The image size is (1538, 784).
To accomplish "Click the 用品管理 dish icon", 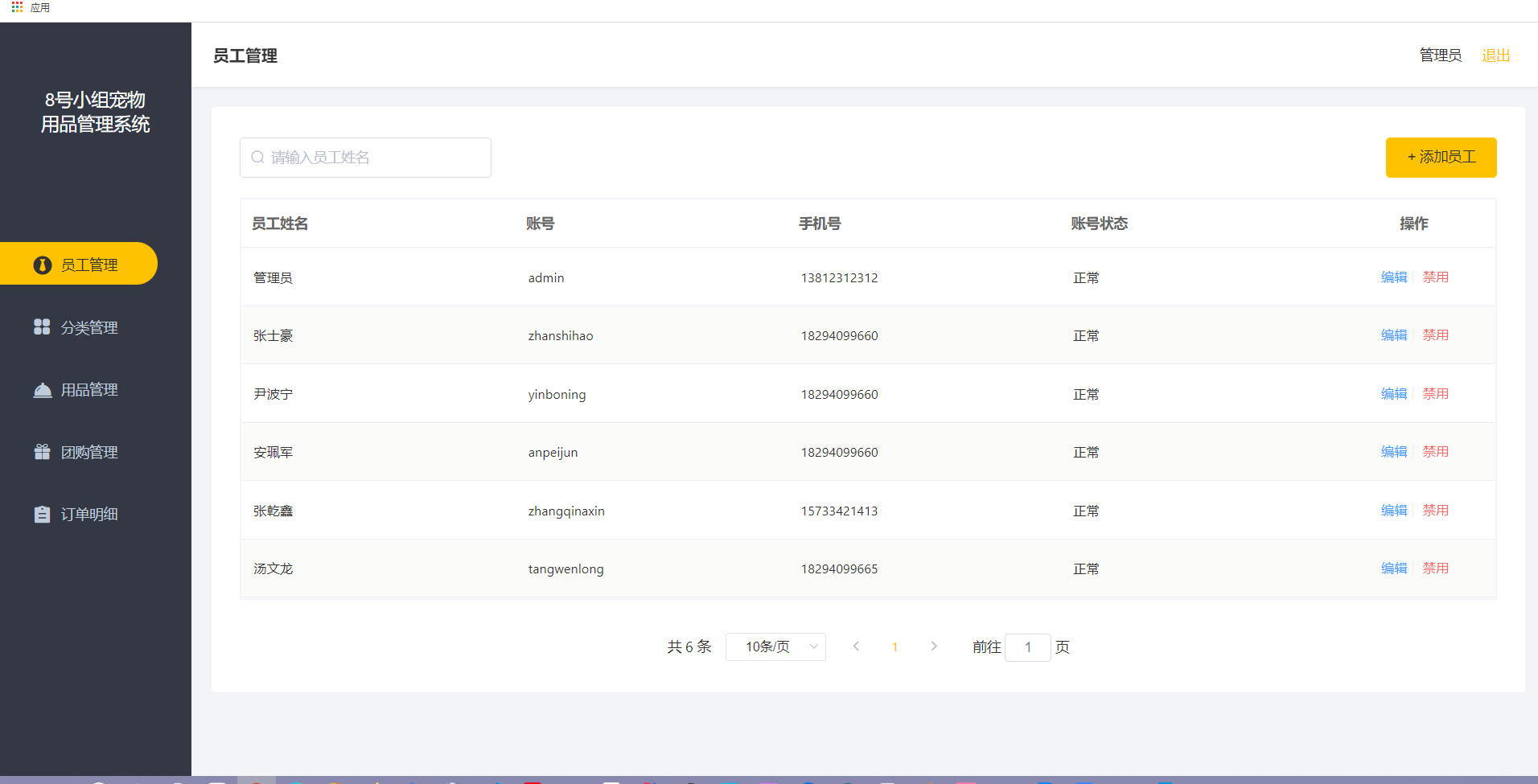I will (43, 390).
